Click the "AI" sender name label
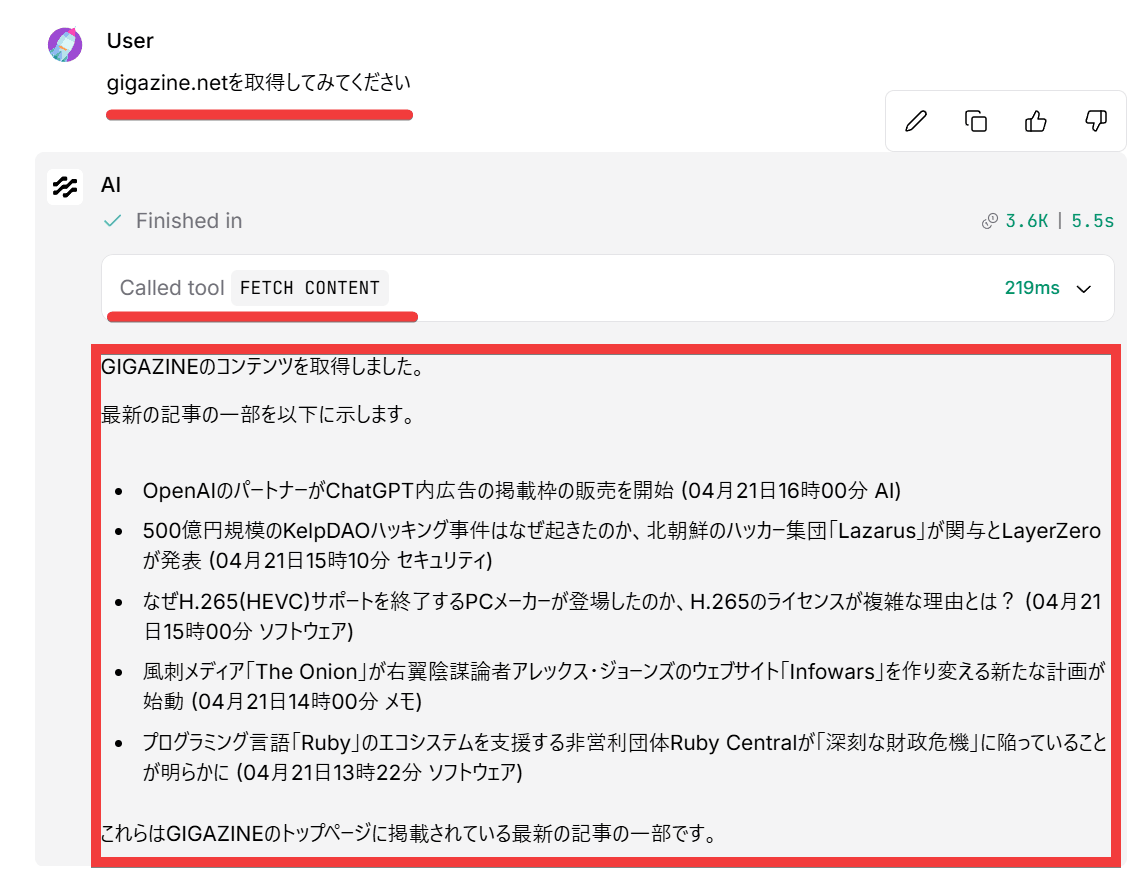Viewport: 1134px width, 877px height. coord(111,185)
